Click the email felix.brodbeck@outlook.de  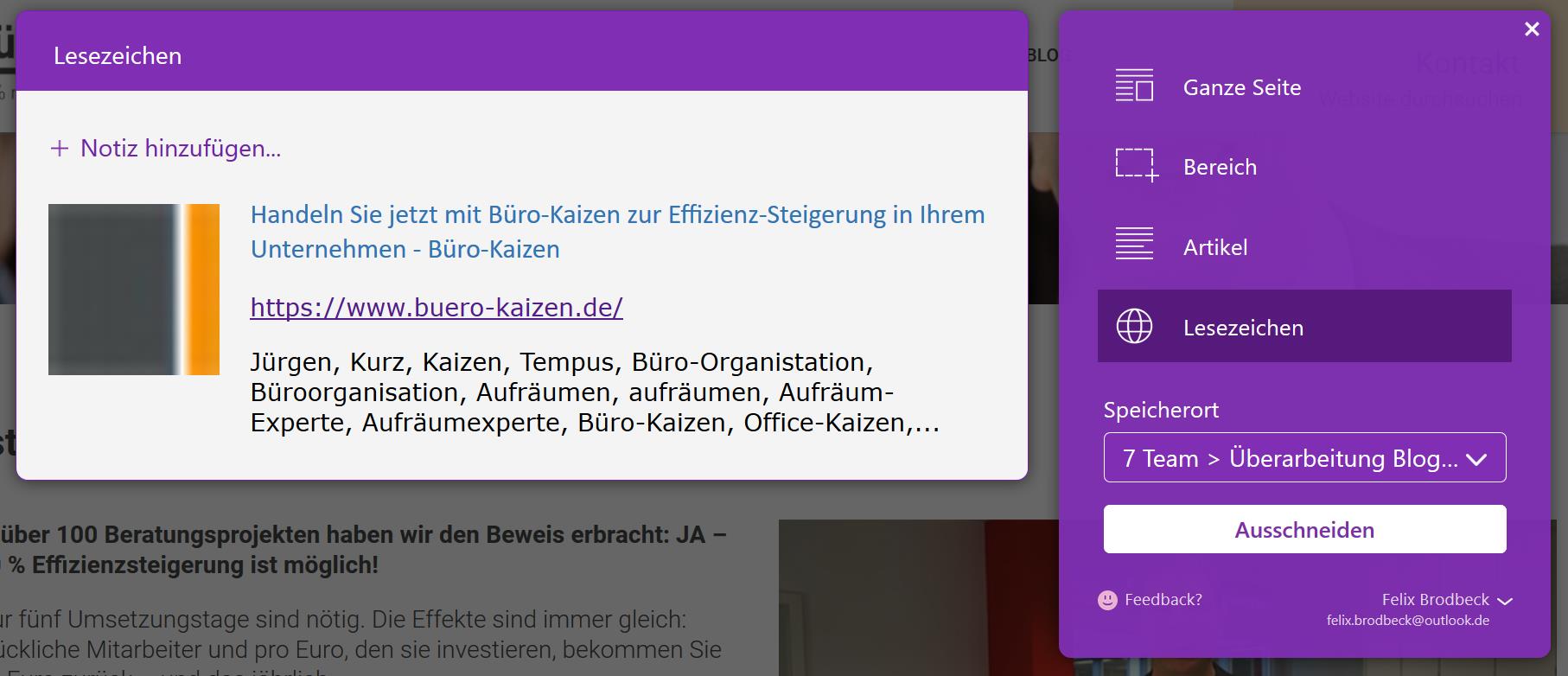coord(1408,621)
